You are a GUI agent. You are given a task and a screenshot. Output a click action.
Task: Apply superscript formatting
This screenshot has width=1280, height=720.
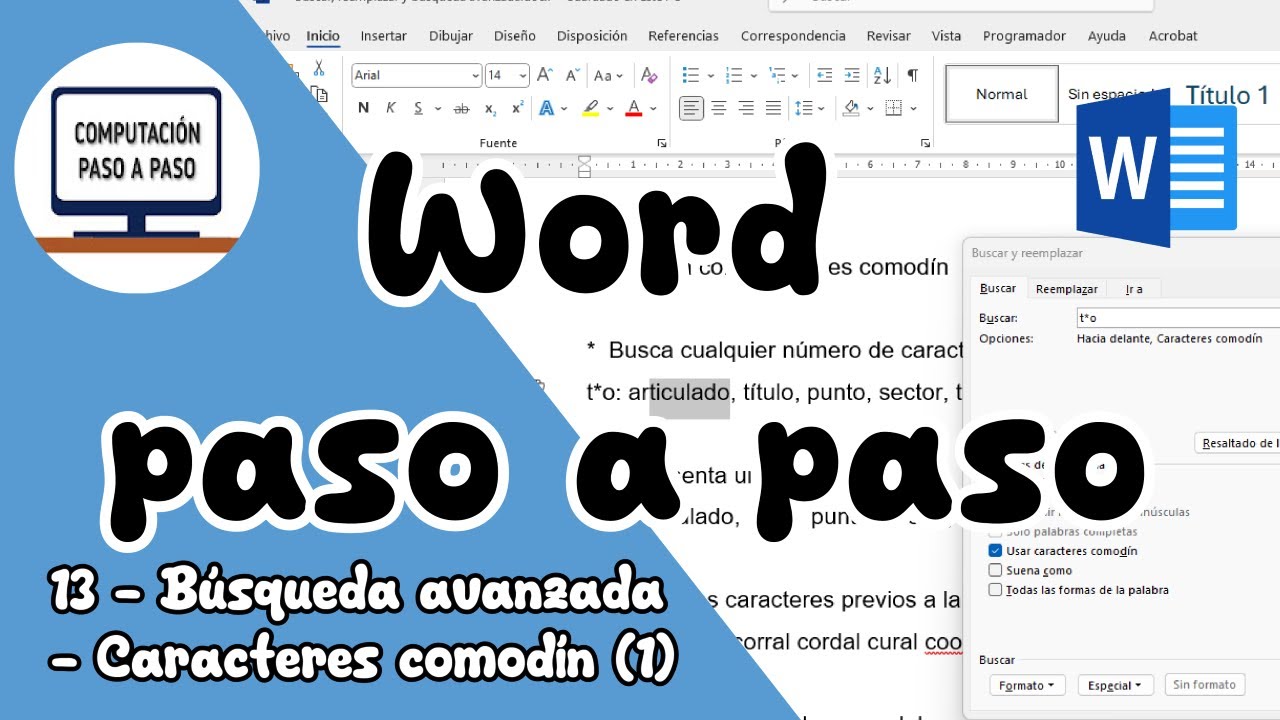[x=517, y=108]
